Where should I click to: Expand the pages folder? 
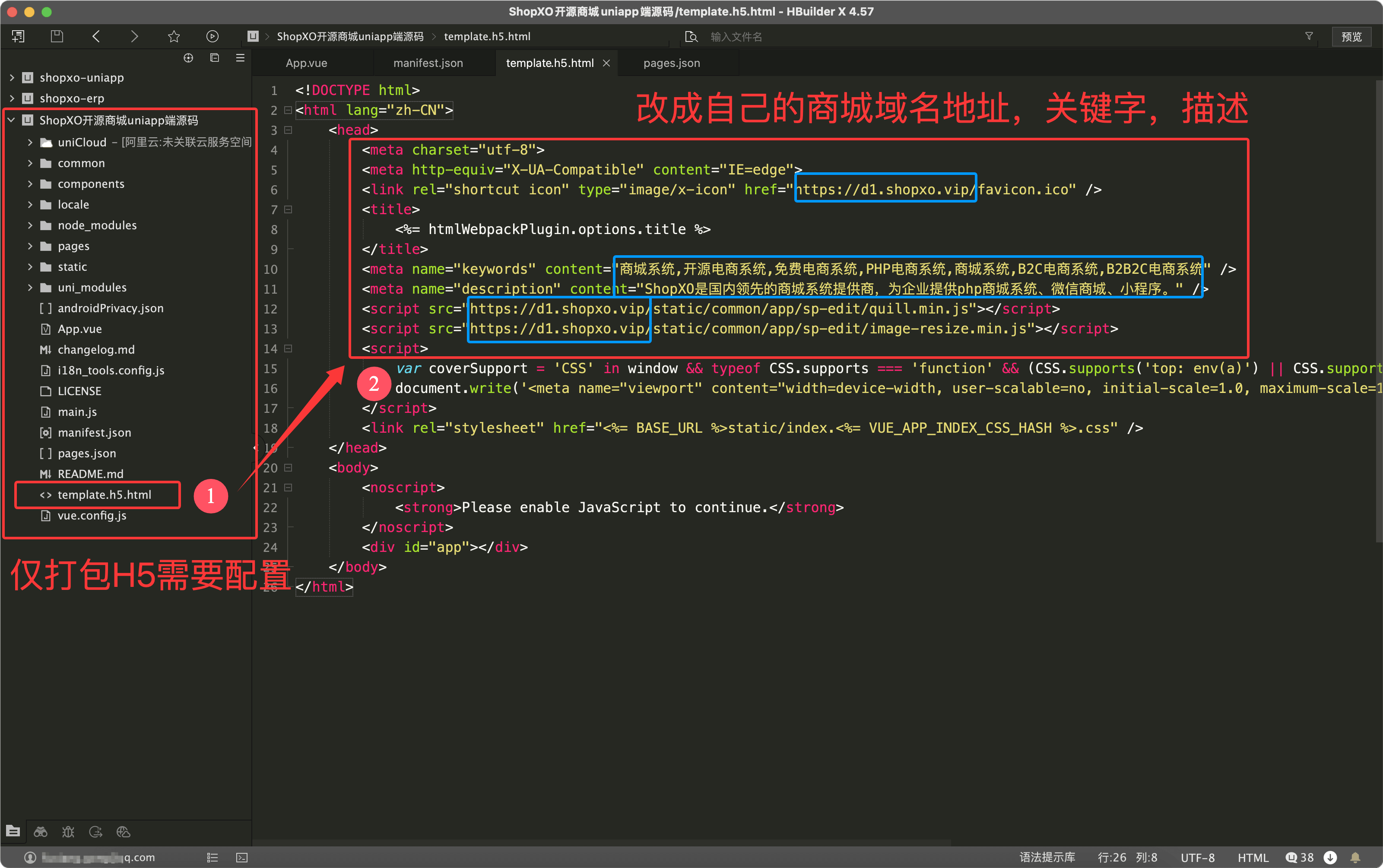(x=30, y=246)
